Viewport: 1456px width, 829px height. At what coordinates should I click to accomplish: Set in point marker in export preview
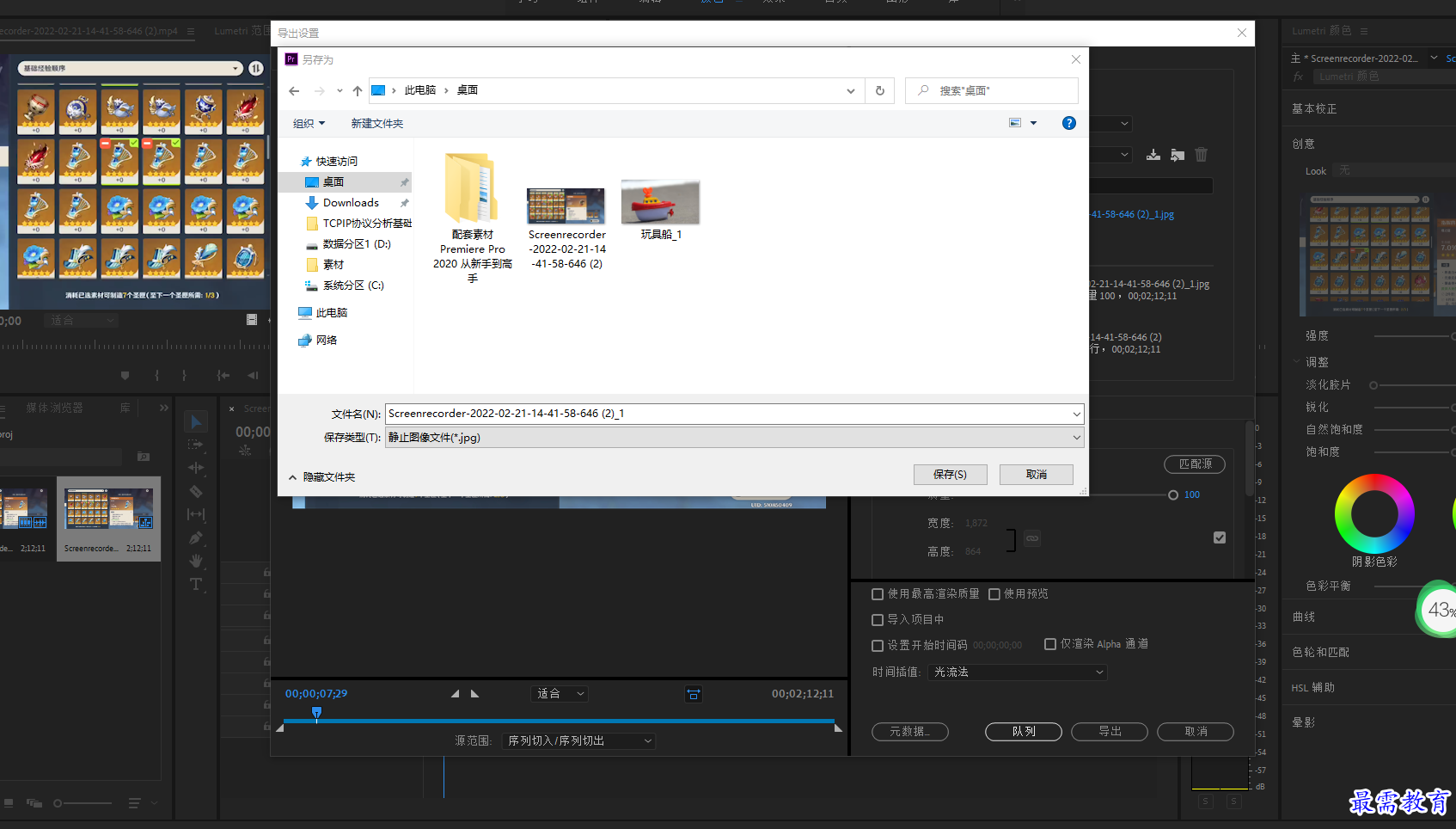455,694
